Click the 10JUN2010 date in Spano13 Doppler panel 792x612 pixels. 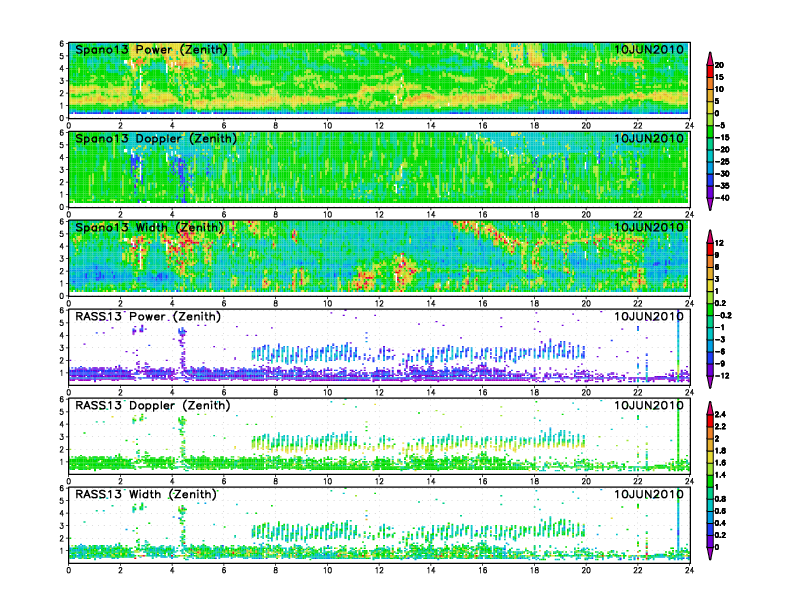click(649, 138)
